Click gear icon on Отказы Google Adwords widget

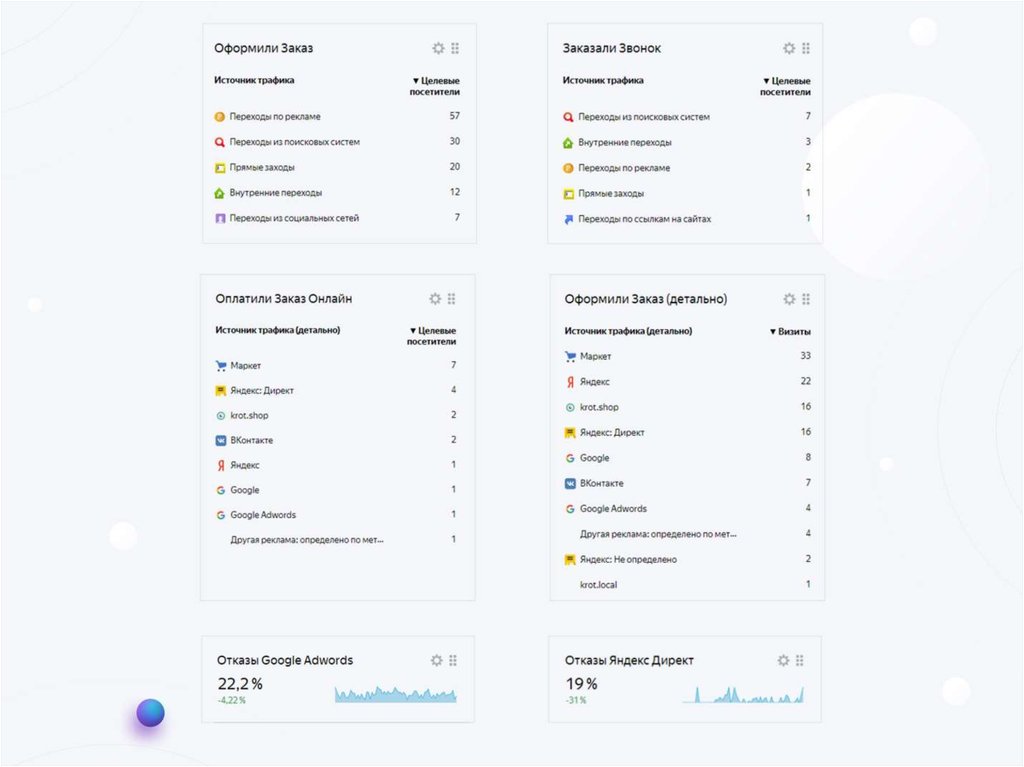click(436, 660)
